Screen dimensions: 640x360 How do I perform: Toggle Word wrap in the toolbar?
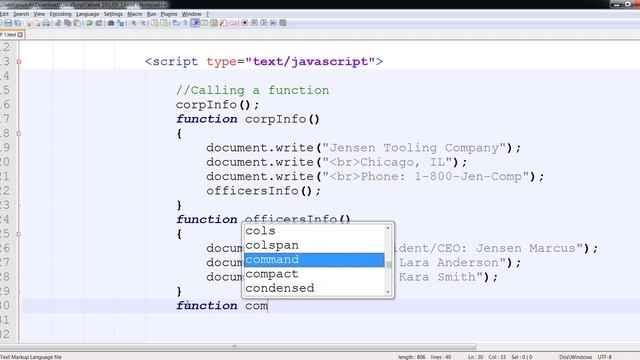coord(176,23)
